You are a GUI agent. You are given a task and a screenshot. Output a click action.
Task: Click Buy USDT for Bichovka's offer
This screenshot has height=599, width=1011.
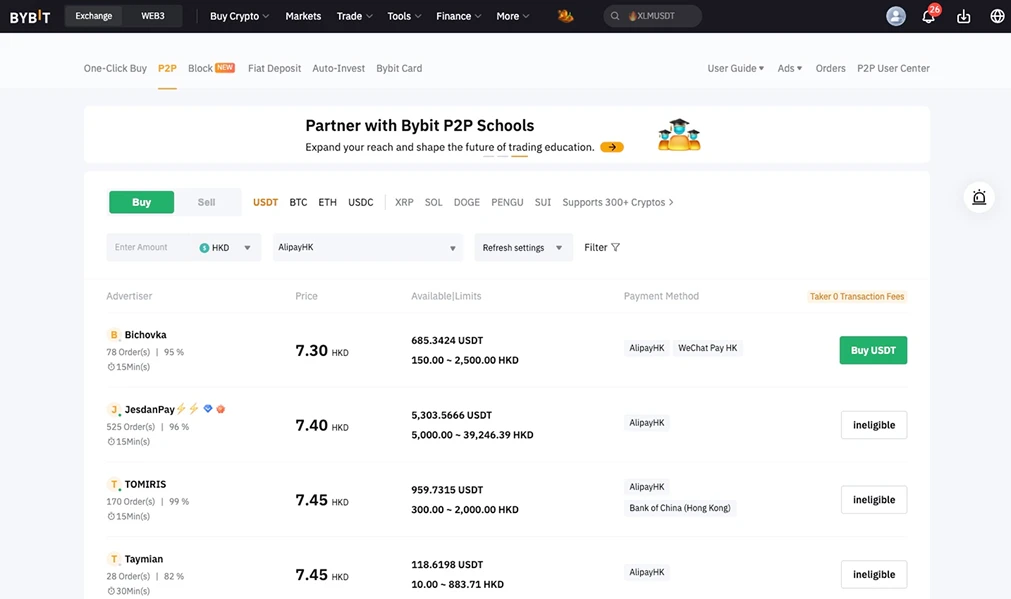coord(873,350)
